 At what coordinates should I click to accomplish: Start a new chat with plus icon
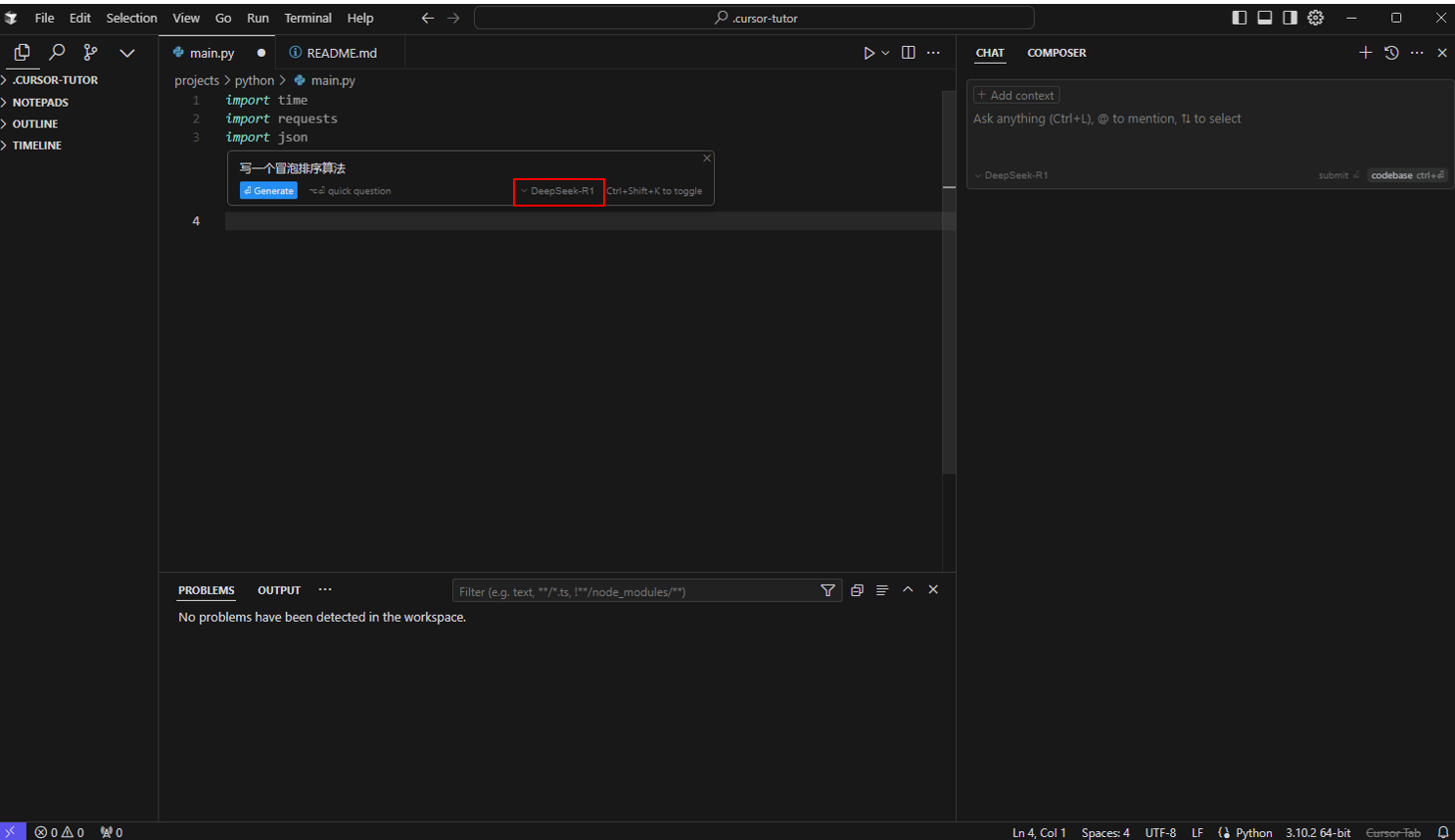coord(1366,53)
